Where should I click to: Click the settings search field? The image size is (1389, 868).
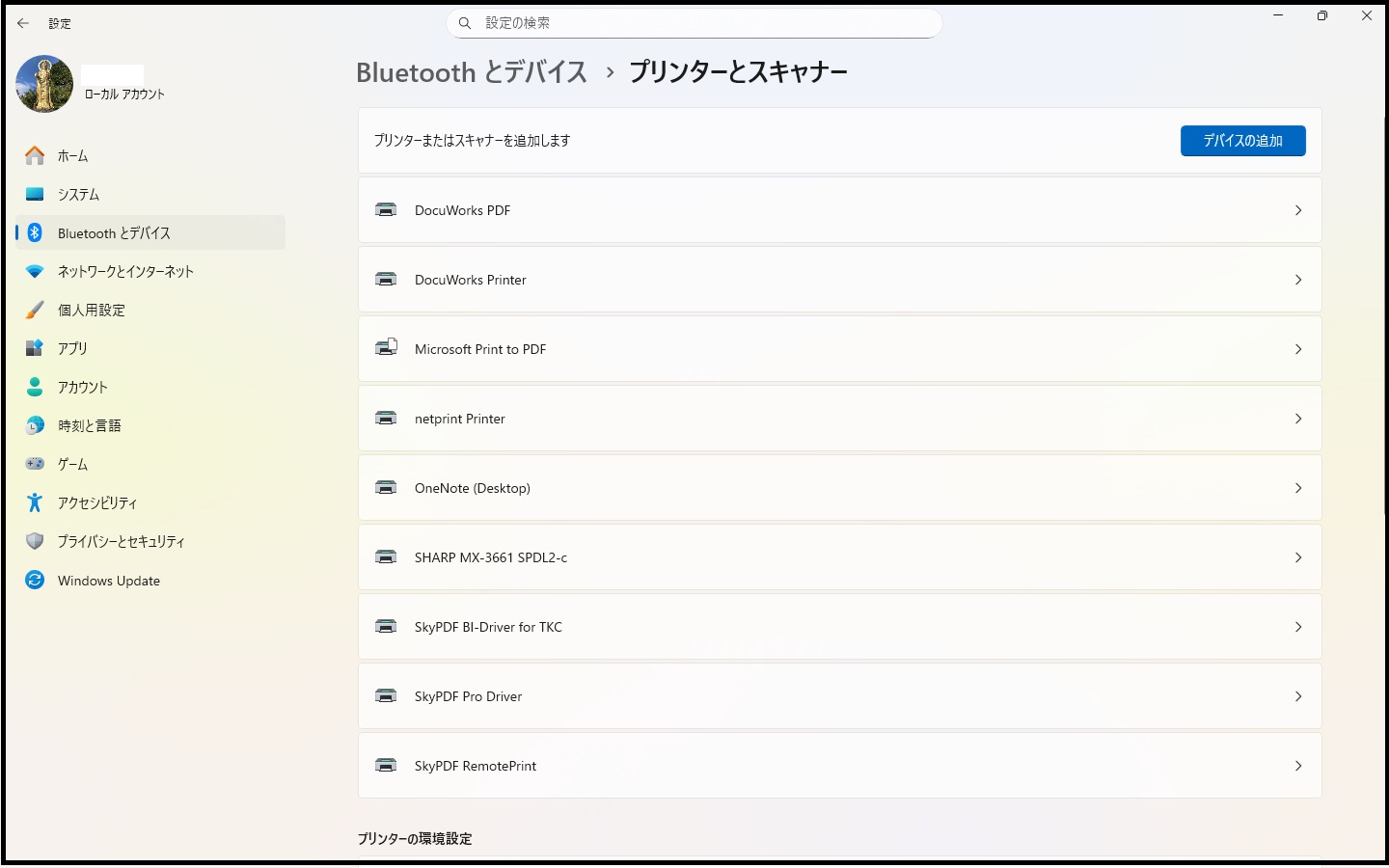(694, 23)
